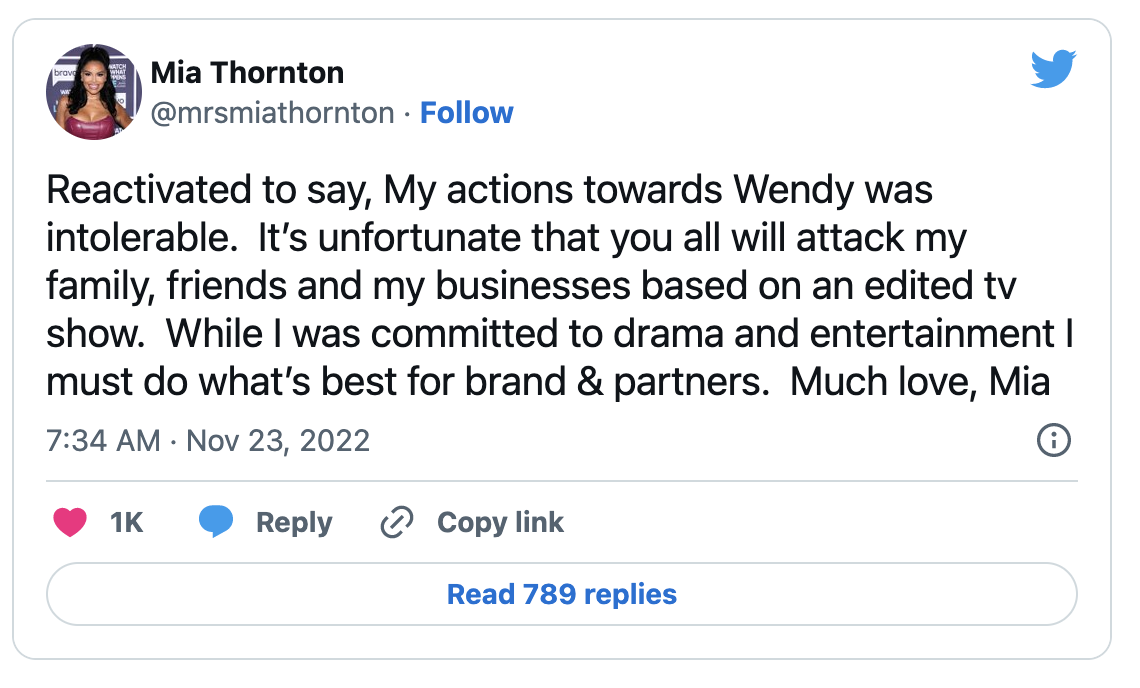Click the Nov 23, 2022 date
Screen dimensions: 1140x688
point(278,441)
